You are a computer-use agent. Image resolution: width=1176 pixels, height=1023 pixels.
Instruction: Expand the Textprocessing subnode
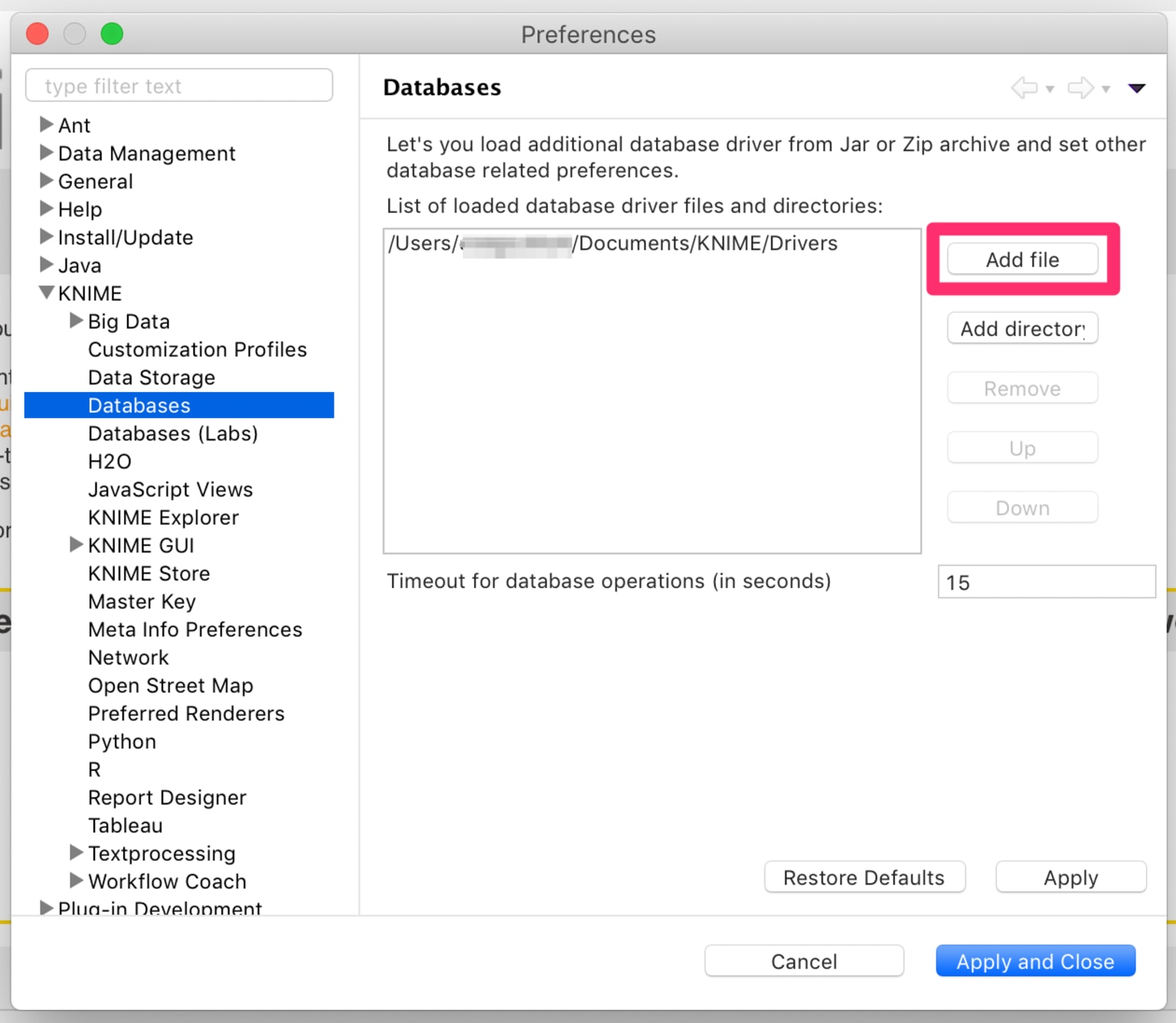pyautogui.click(x=76, y=852)
